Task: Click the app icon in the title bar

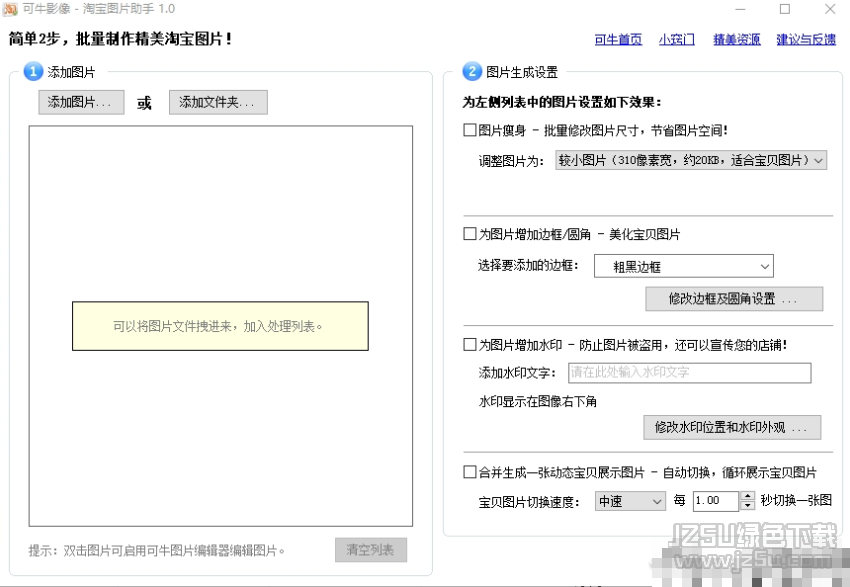Action: tap(10, 9)
